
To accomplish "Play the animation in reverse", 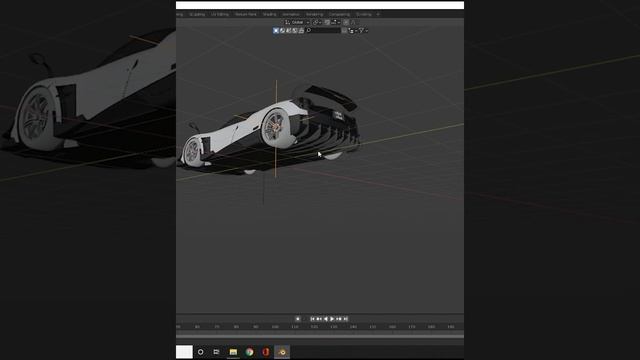I will click(x=326, y=319).
